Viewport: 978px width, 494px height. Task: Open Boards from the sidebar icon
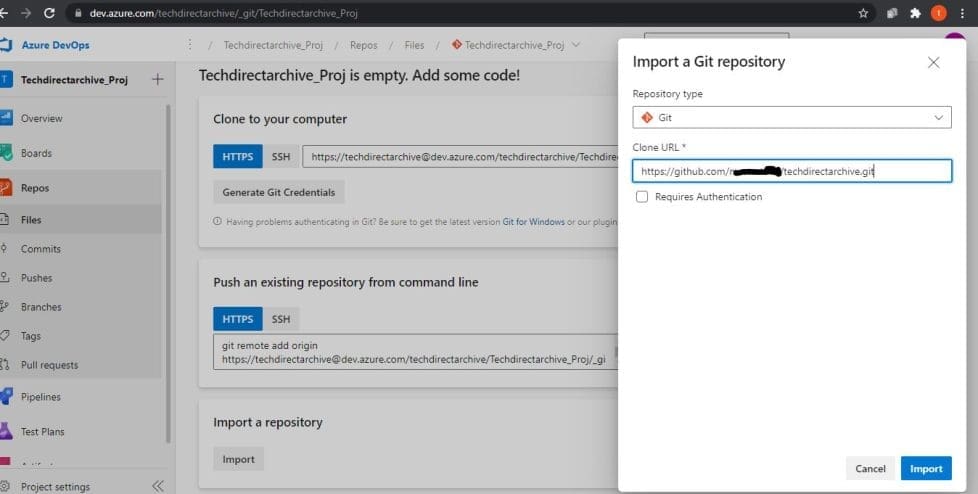(x=5, y=153)
